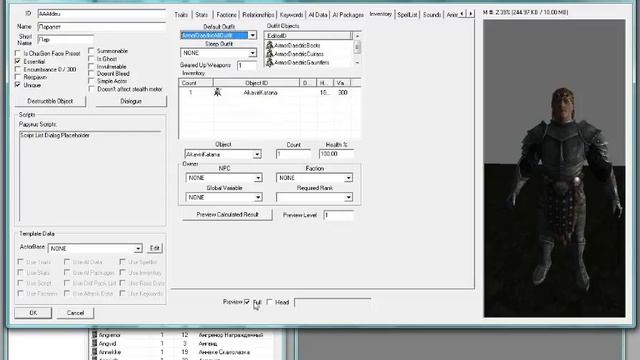Select the ArmorDaedricGauntlets armor icon

(269, 62)
